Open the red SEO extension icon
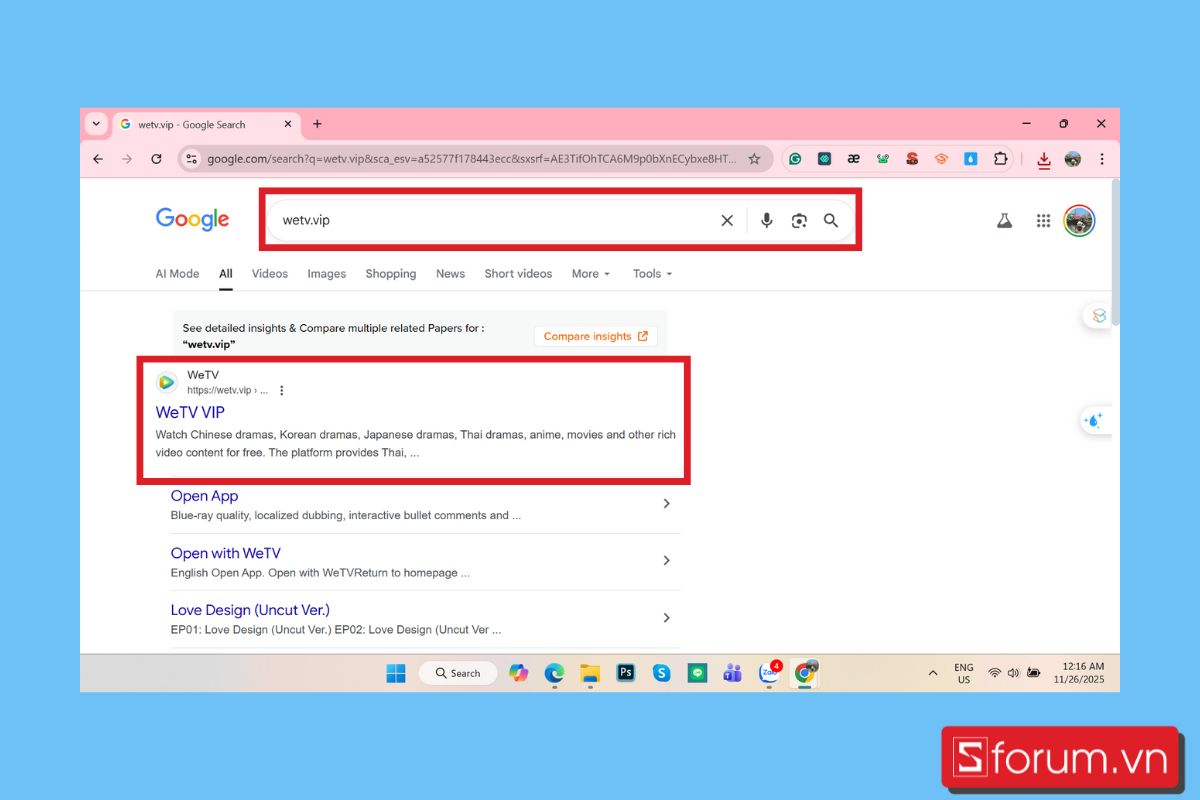 [x=912, y=159]
